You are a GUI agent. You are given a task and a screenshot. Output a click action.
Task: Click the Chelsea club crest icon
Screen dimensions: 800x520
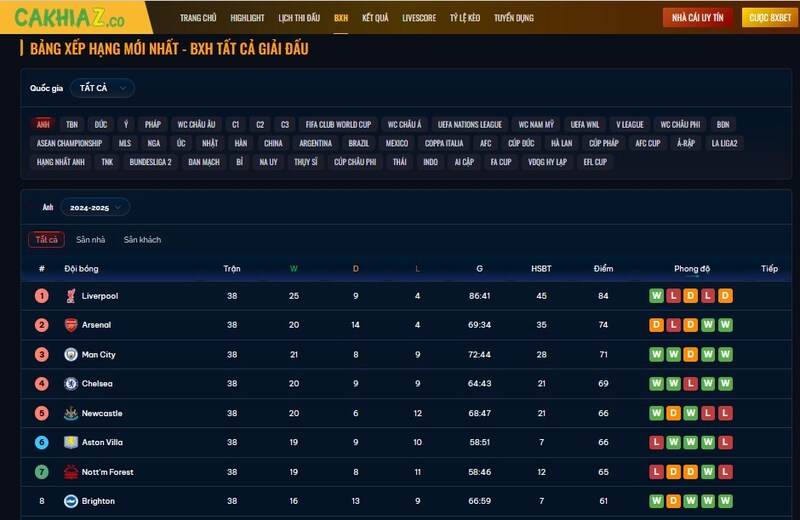point(70,384)
